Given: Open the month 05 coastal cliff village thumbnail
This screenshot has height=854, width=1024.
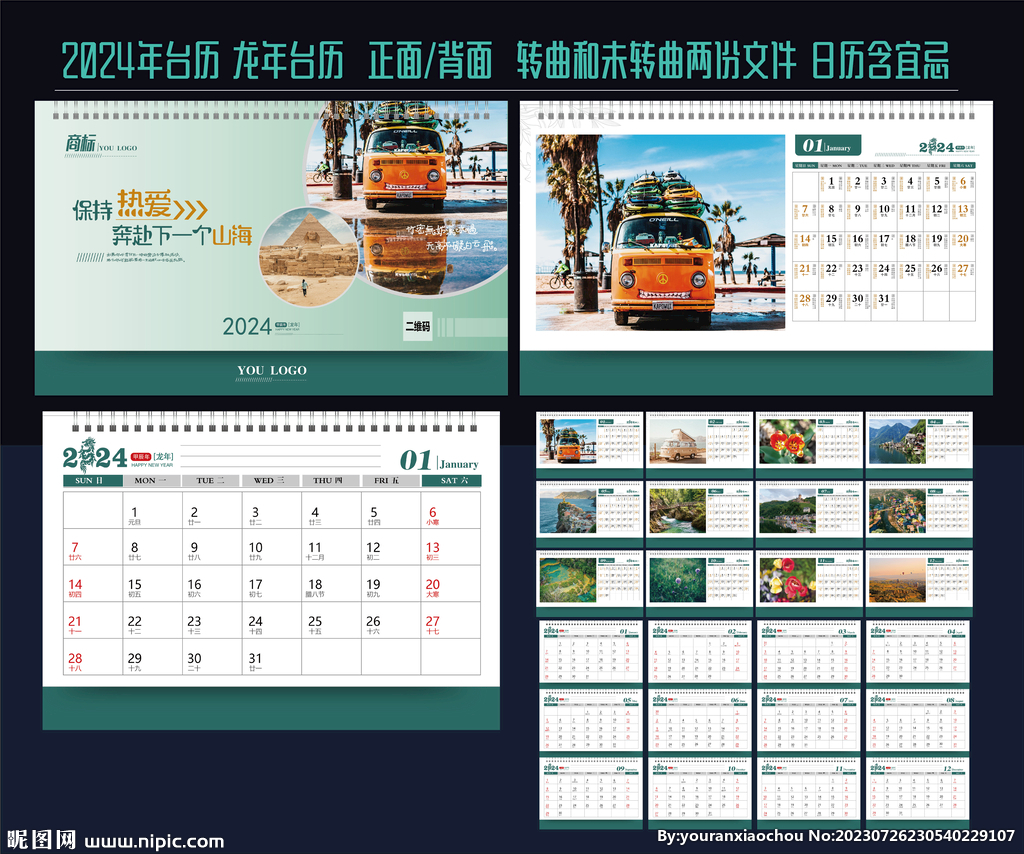Looking at the screenshot, I should [568, 511].
